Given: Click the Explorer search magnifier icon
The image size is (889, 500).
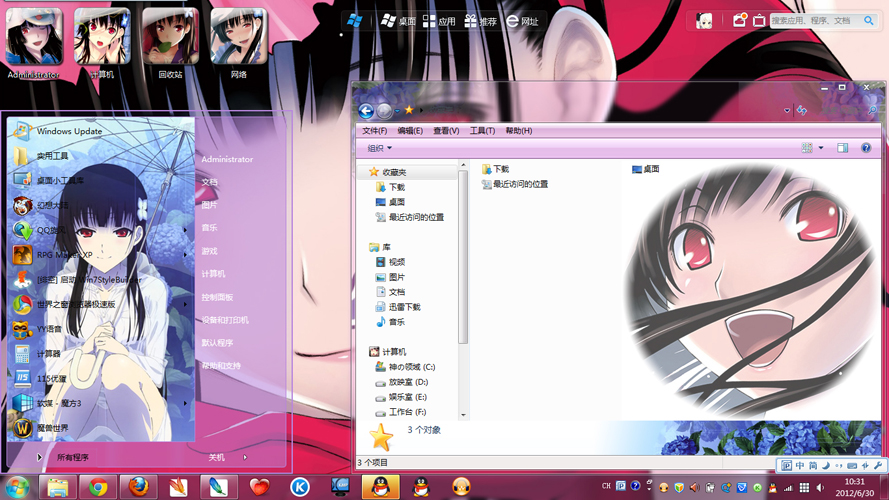Looking at the screenshot, I should click(873, 110).
